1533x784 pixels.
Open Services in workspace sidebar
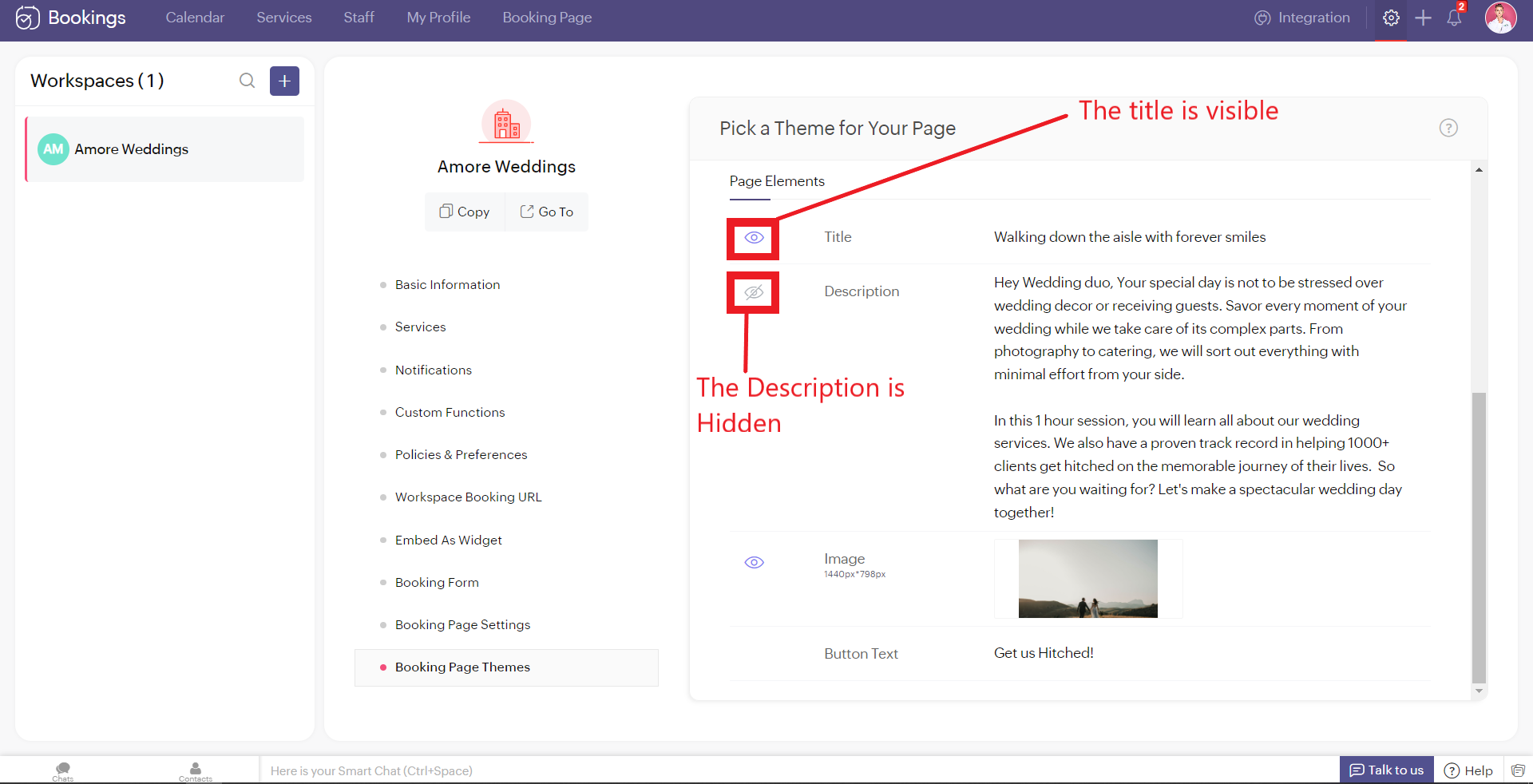420,327
